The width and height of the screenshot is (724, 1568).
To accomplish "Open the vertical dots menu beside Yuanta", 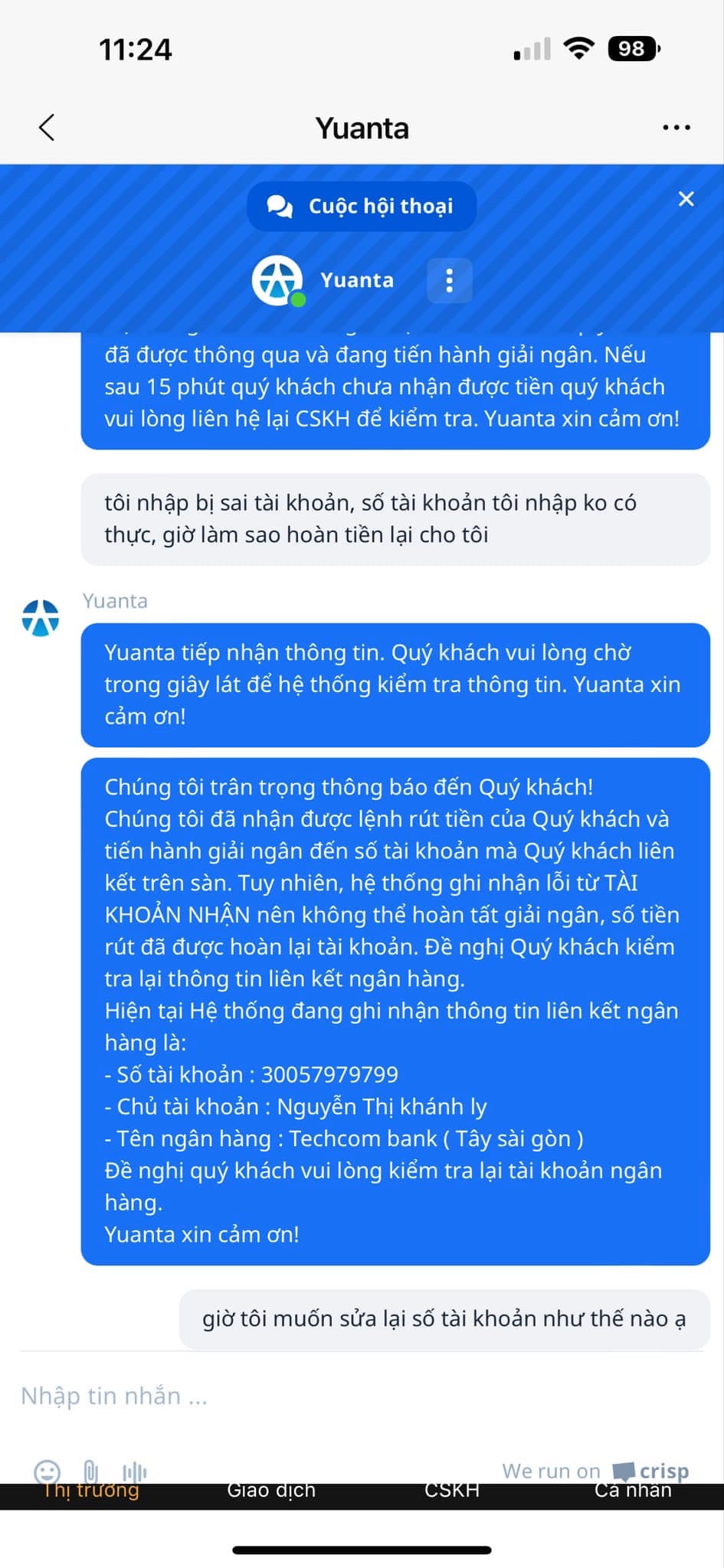I will click(450, 280).
